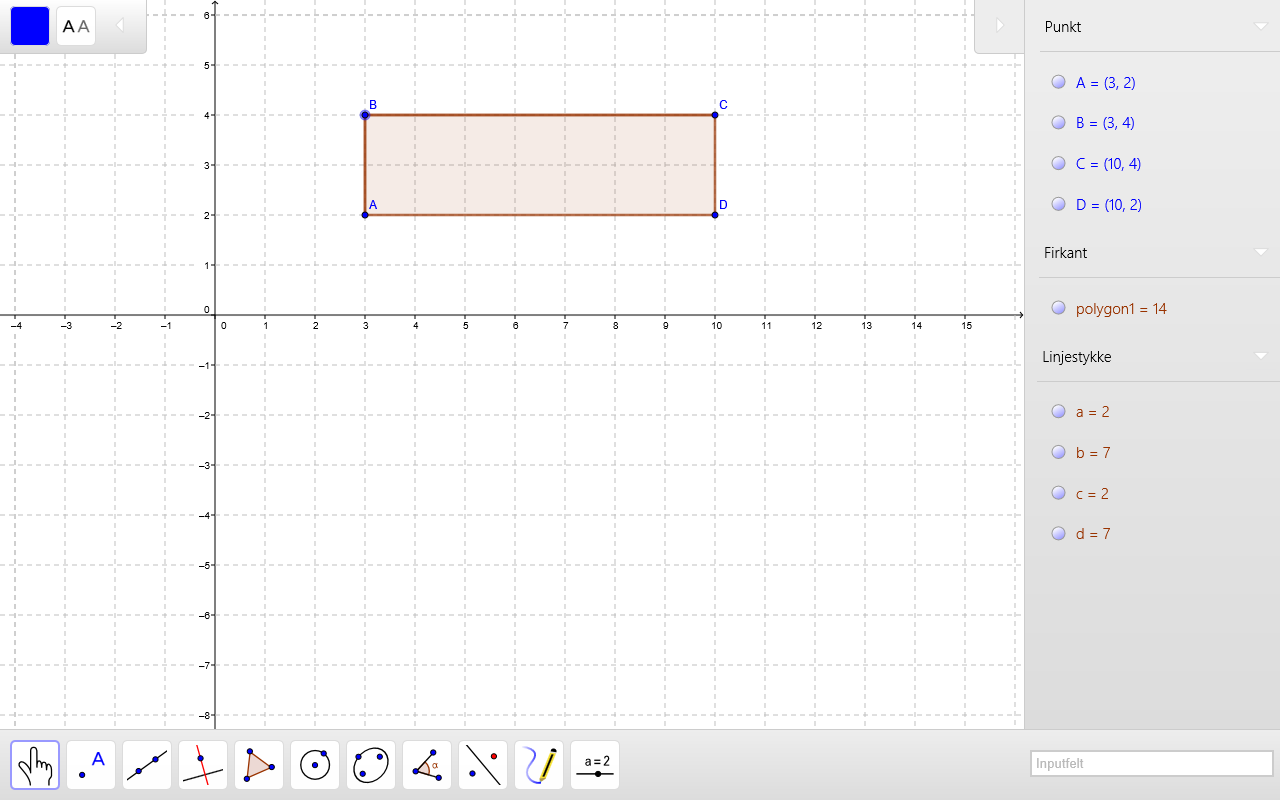
Task: Select the Perpendicular Line tool
Action: click(203, 765)
